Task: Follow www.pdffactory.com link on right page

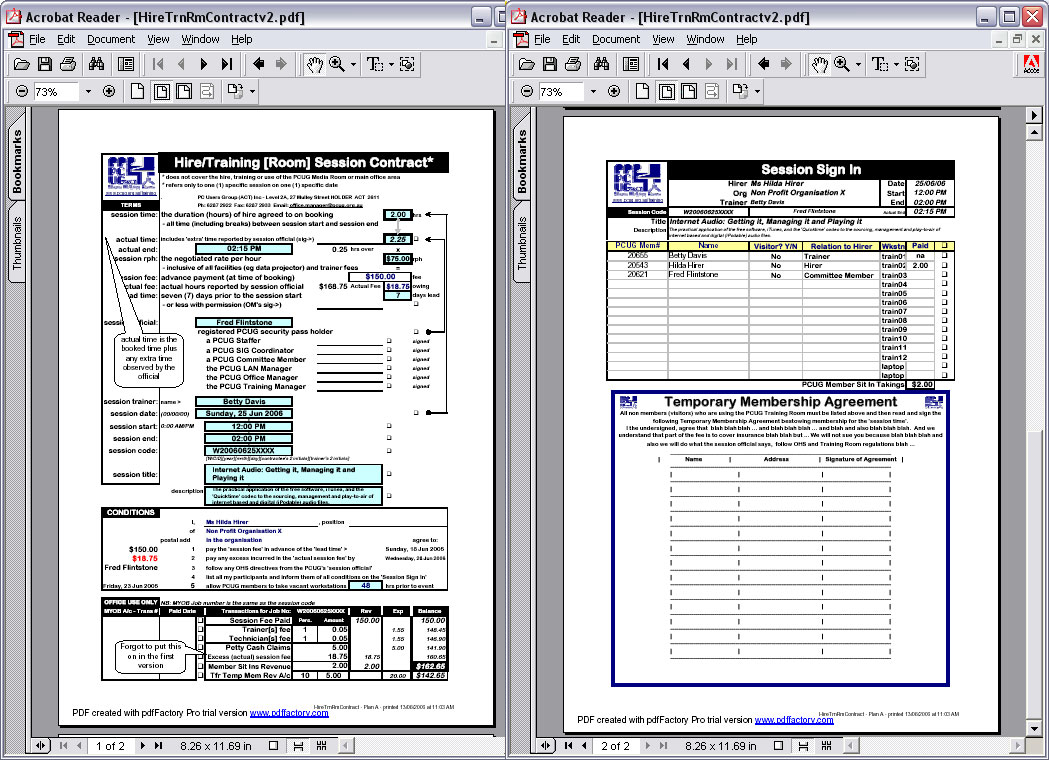Action: [x=794, y=720]
